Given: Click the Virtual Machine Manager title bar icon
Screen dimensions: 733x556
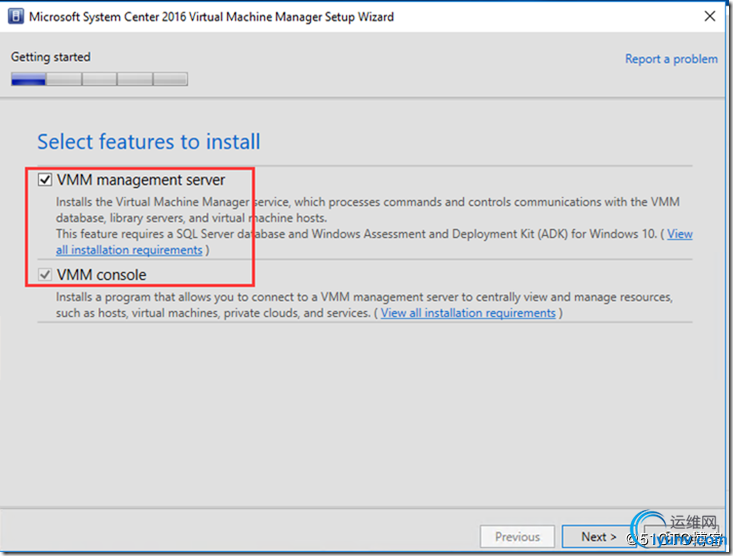Looking at the screenshot, I should click(14, 17).
